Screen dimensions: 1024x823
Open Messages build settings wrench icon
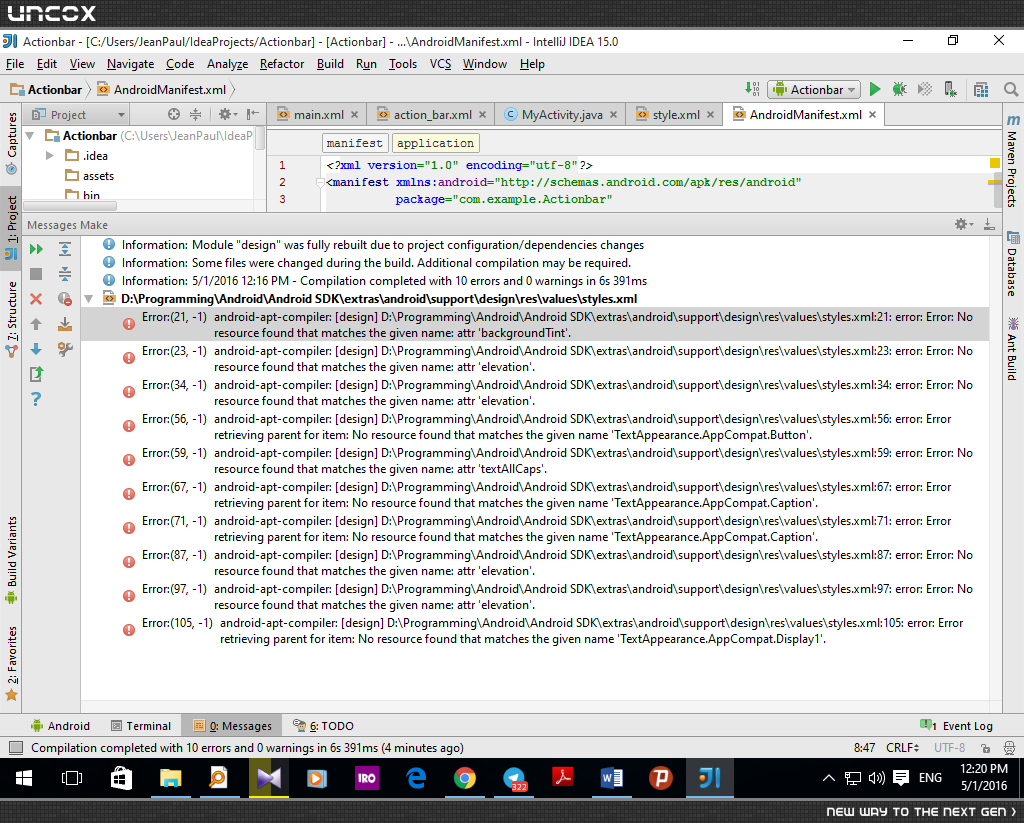pos(65,349)
